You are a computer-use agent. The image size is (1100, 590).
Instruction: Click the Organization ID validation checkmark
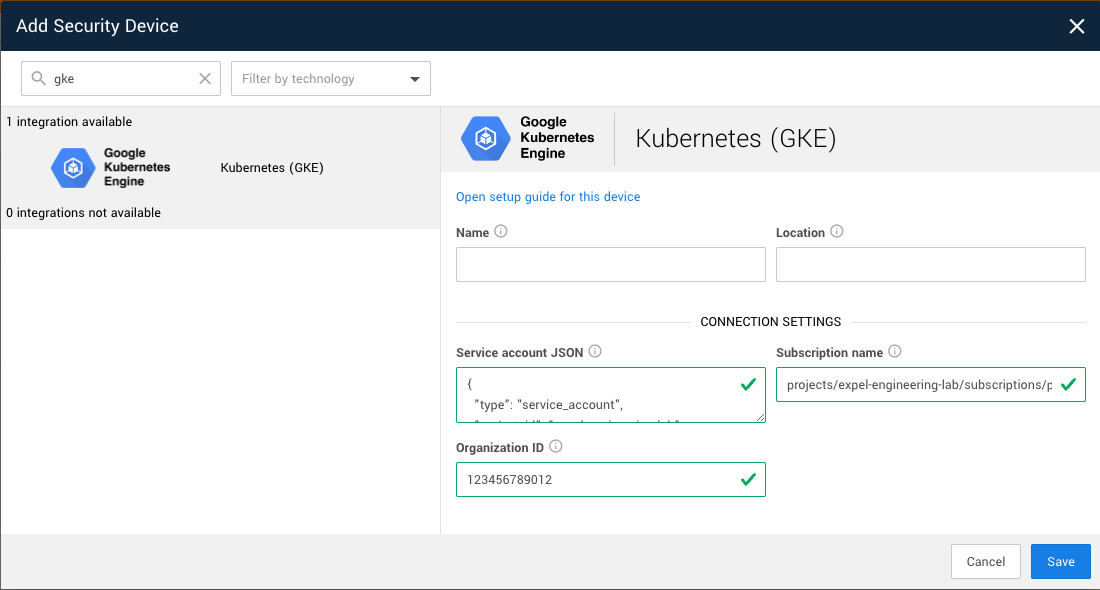point(749,480)
